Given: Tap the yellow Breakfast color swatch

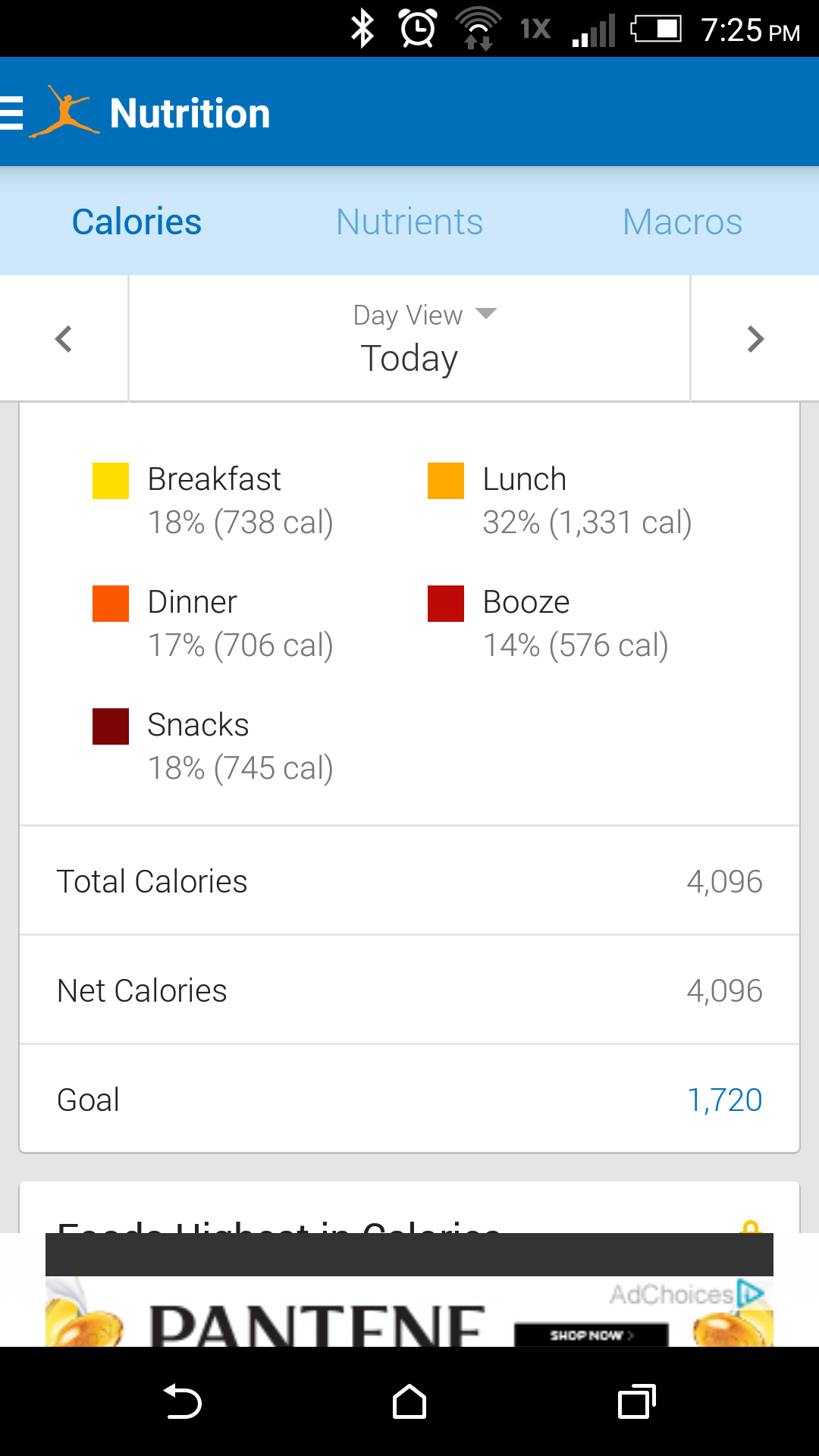Looking at the screenshot, I should [x=111, y=481].
